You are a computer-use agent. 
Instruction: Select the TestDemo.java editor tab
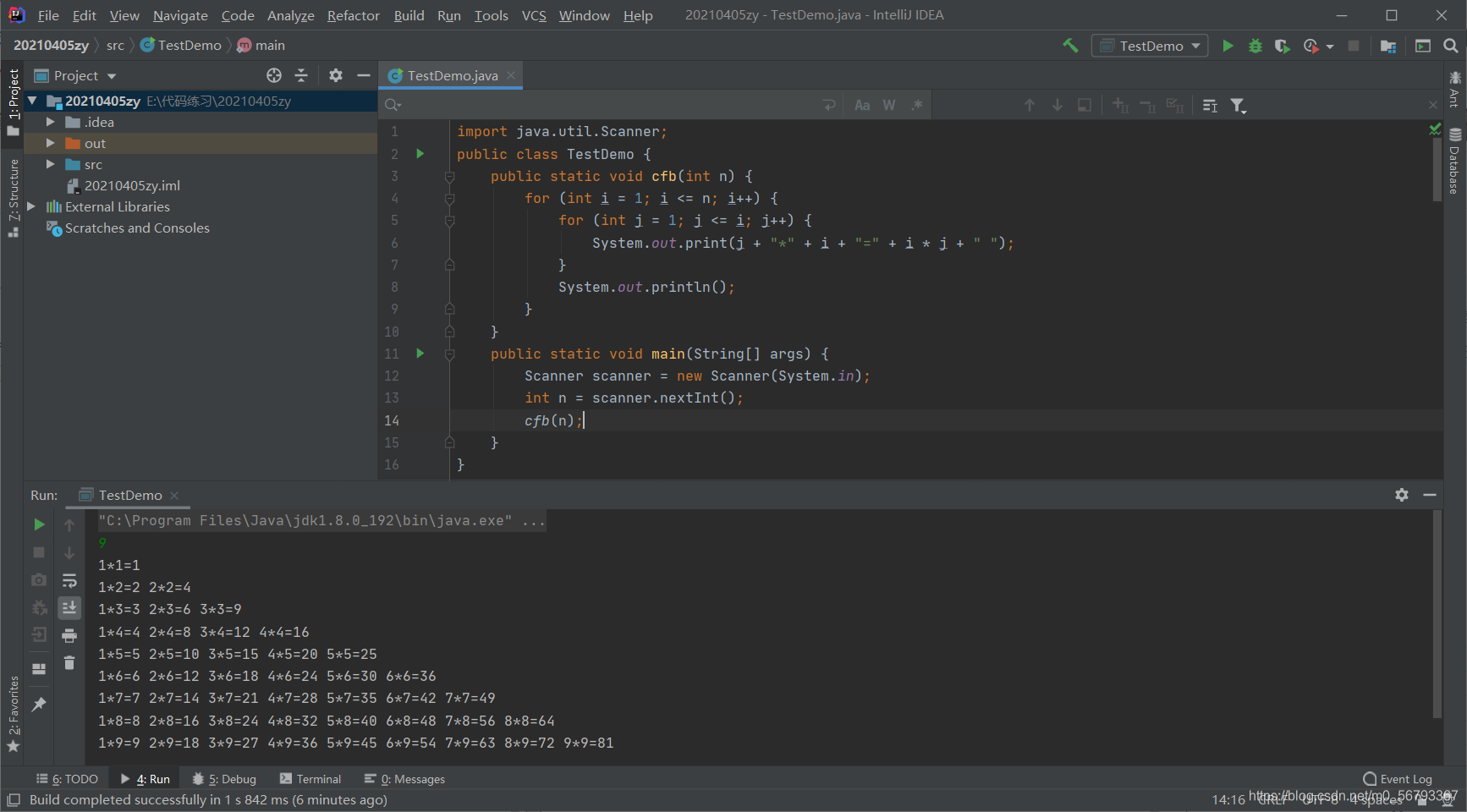[452, 75]
